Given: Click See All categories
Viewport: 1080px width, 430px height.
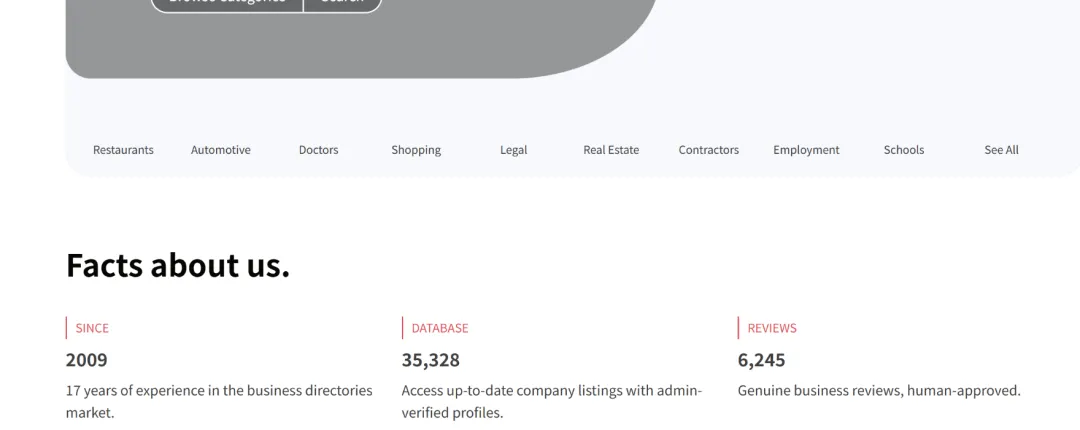Looking at the screenshot, I should click(1001, 150).
